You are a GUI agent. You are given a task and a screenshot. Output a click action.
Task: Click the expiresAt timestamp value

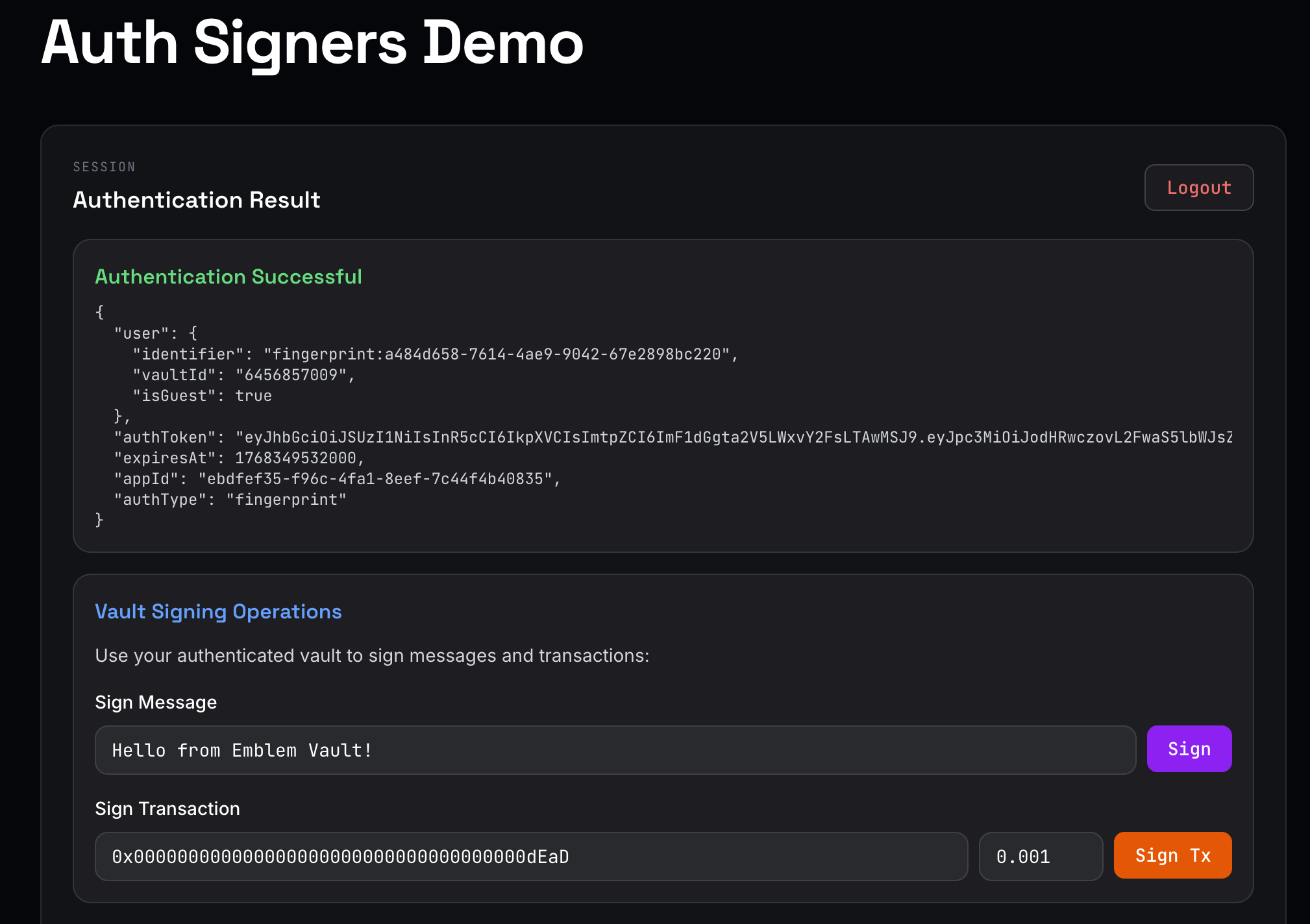pyautogui.click(x=295, y=458)
